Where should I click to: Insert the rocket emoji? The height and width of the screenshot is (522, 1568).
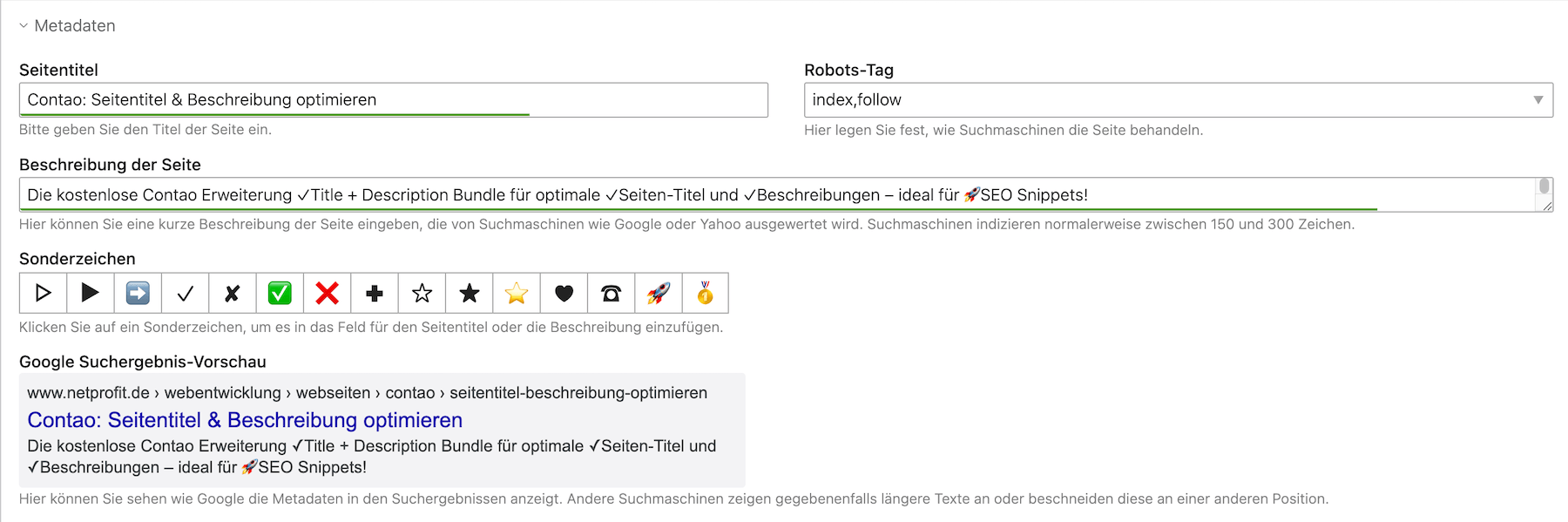click(x=659, y=293)
